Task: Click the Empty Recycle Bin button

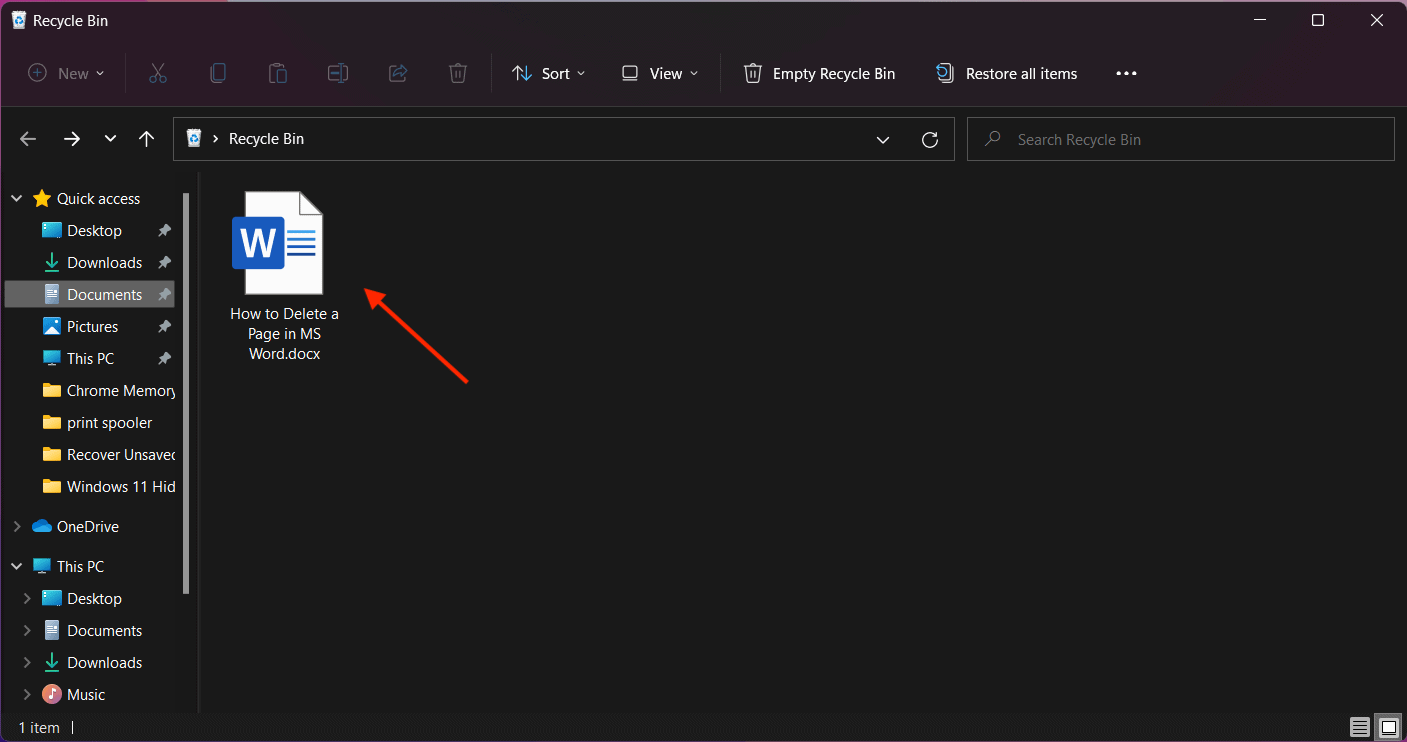Action: point(818,73)
